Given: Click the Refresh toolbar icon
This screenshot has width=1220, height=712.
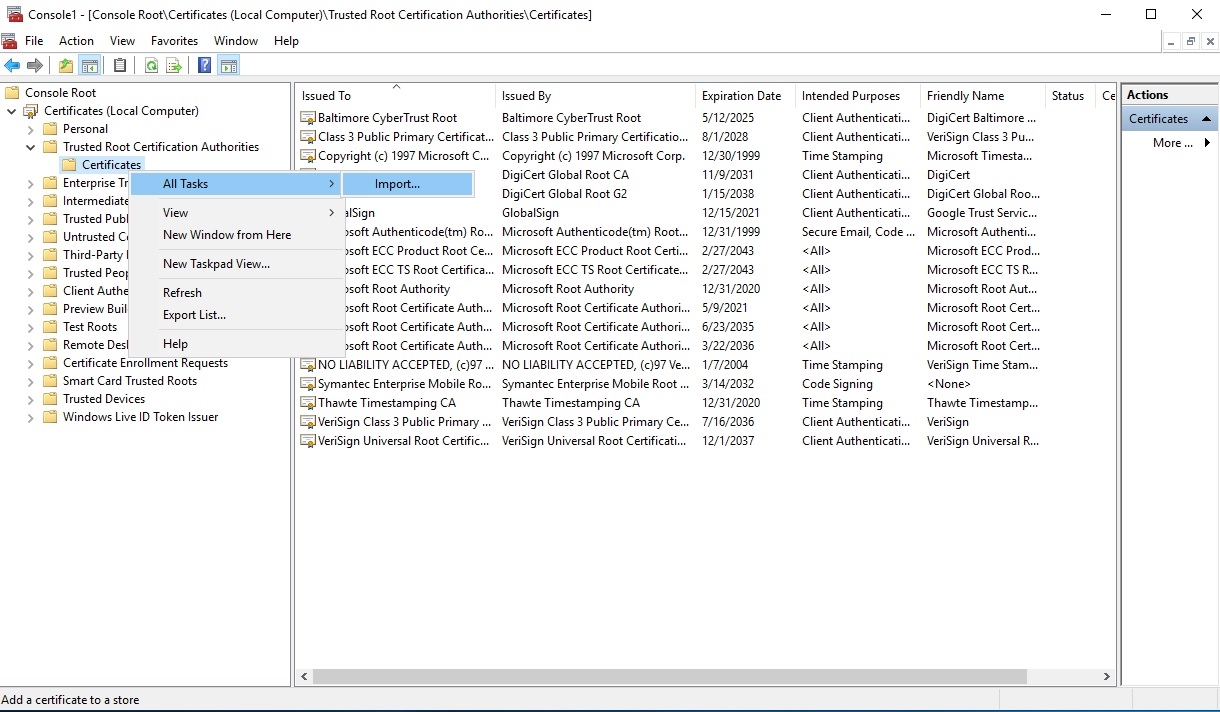Looking at the screenshot, I should pos(151,66).
